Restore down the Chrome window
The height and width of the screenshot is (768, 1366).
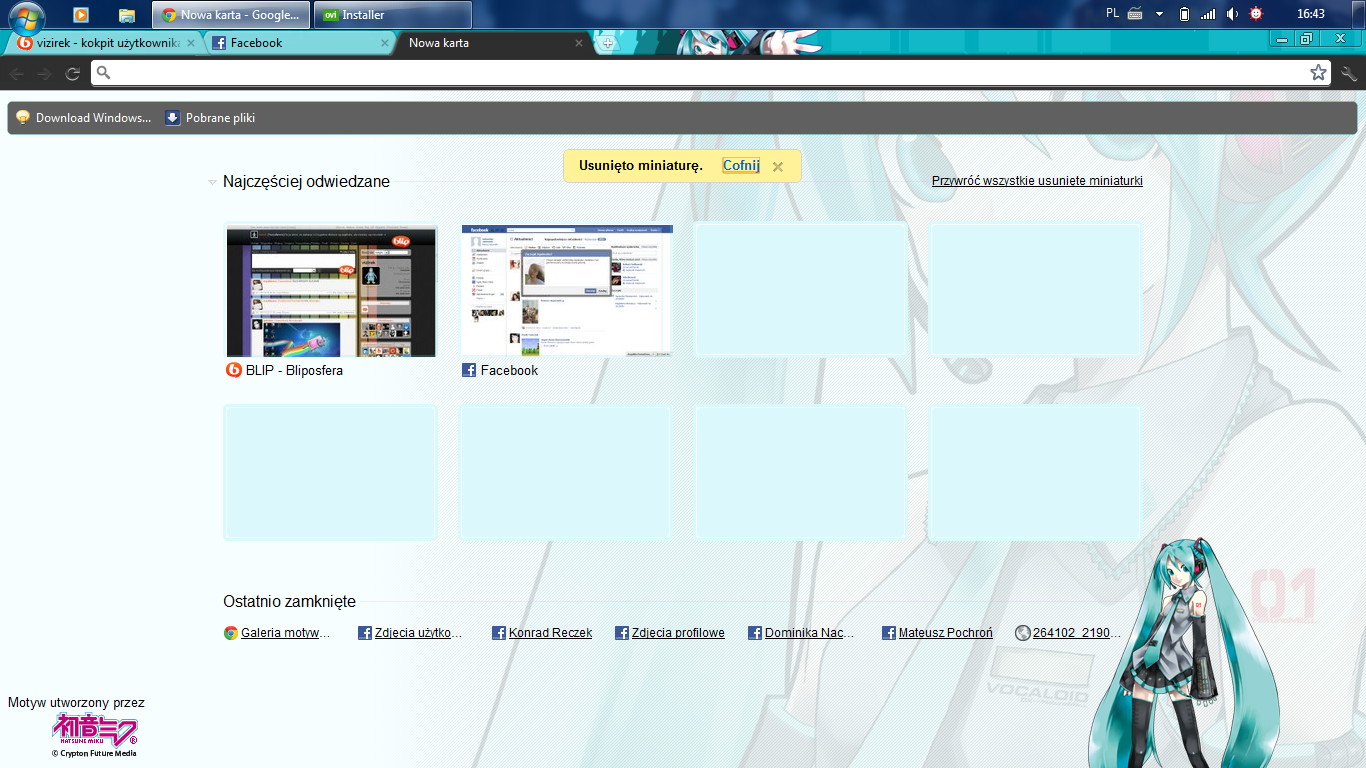(1306, 39)
